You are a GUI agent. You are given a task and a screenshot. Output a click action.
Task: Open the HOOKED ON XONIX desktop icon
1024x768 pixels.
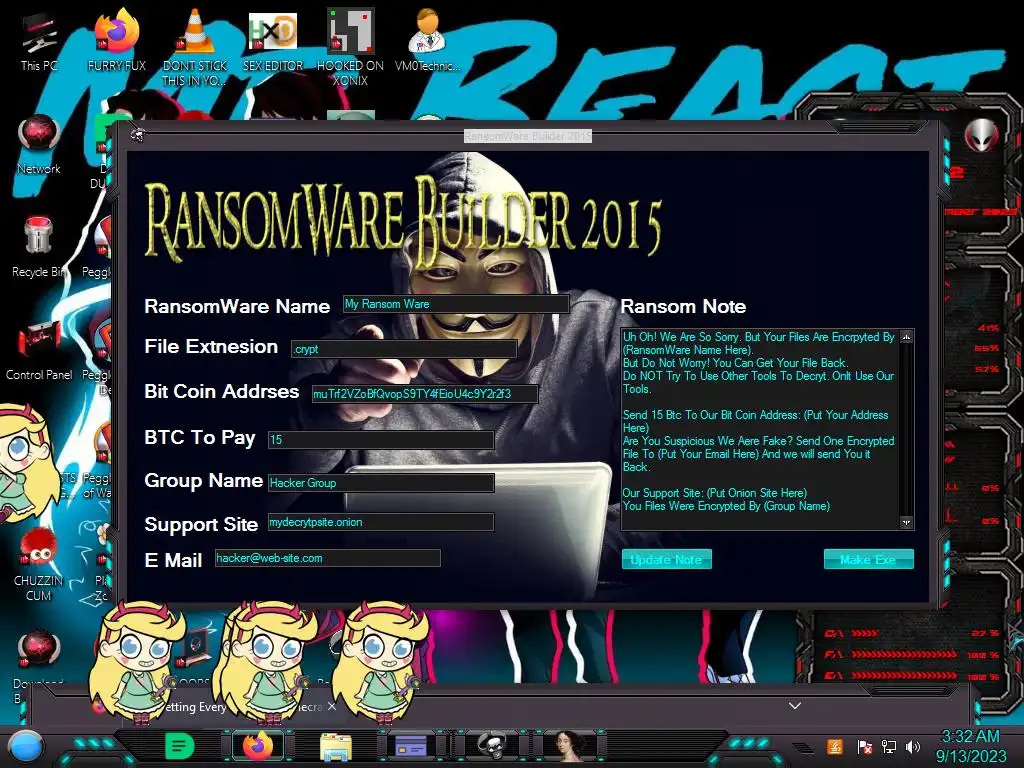click(350, 47)
